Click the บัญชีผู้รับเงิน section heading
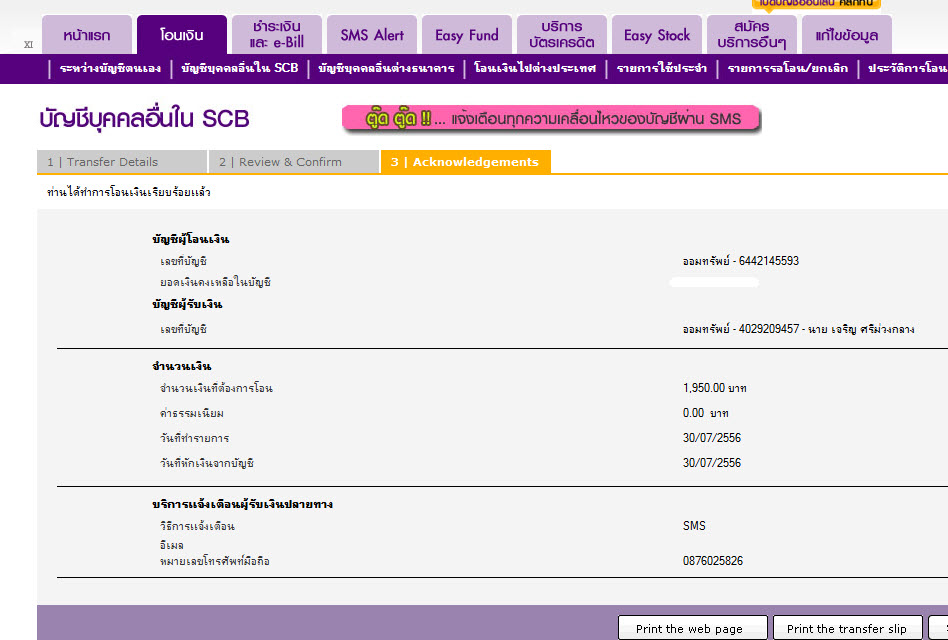The width and height of the screenshot is (948, 640). point(187,305)
